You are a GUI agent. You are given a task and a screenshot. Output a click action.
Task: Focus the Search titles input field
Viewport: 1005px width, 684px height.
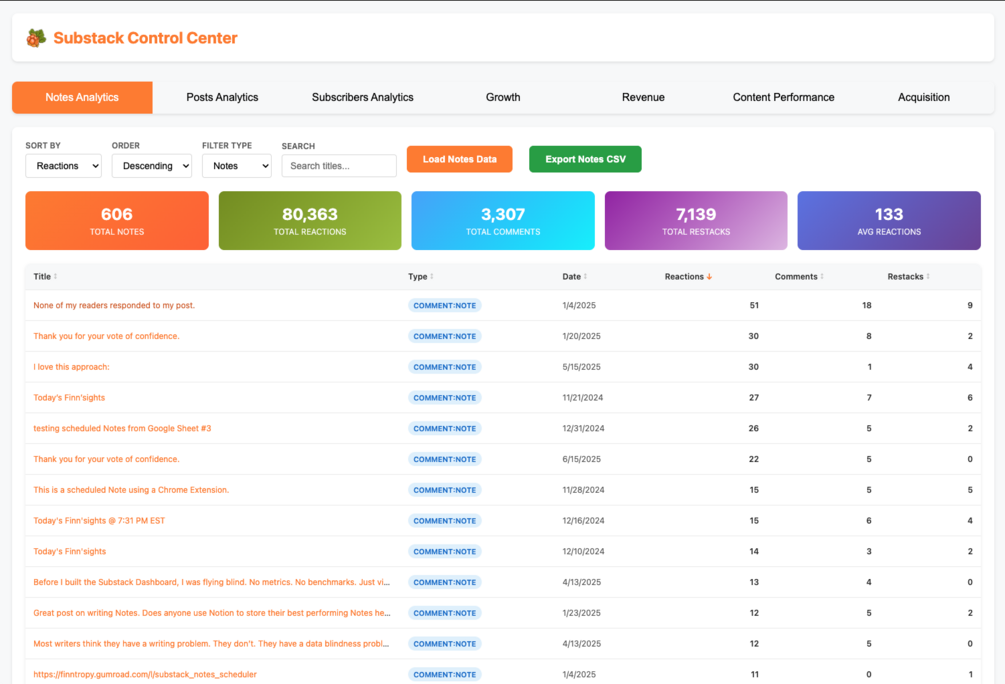pyautogui.click(x=339, y=166)
